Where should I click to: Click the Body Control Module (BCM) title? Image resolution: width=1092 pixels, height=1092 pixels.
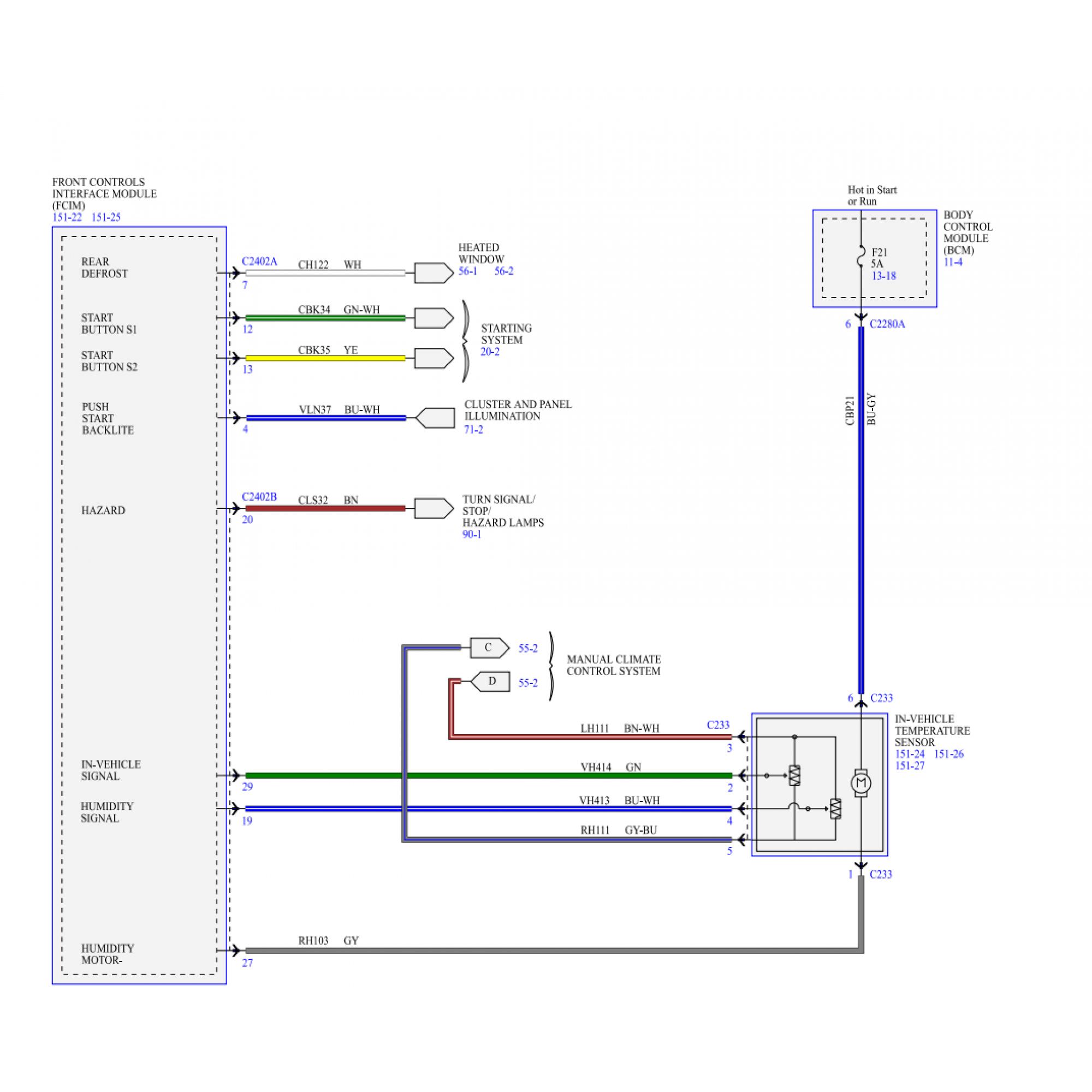[x=968, y=232]
